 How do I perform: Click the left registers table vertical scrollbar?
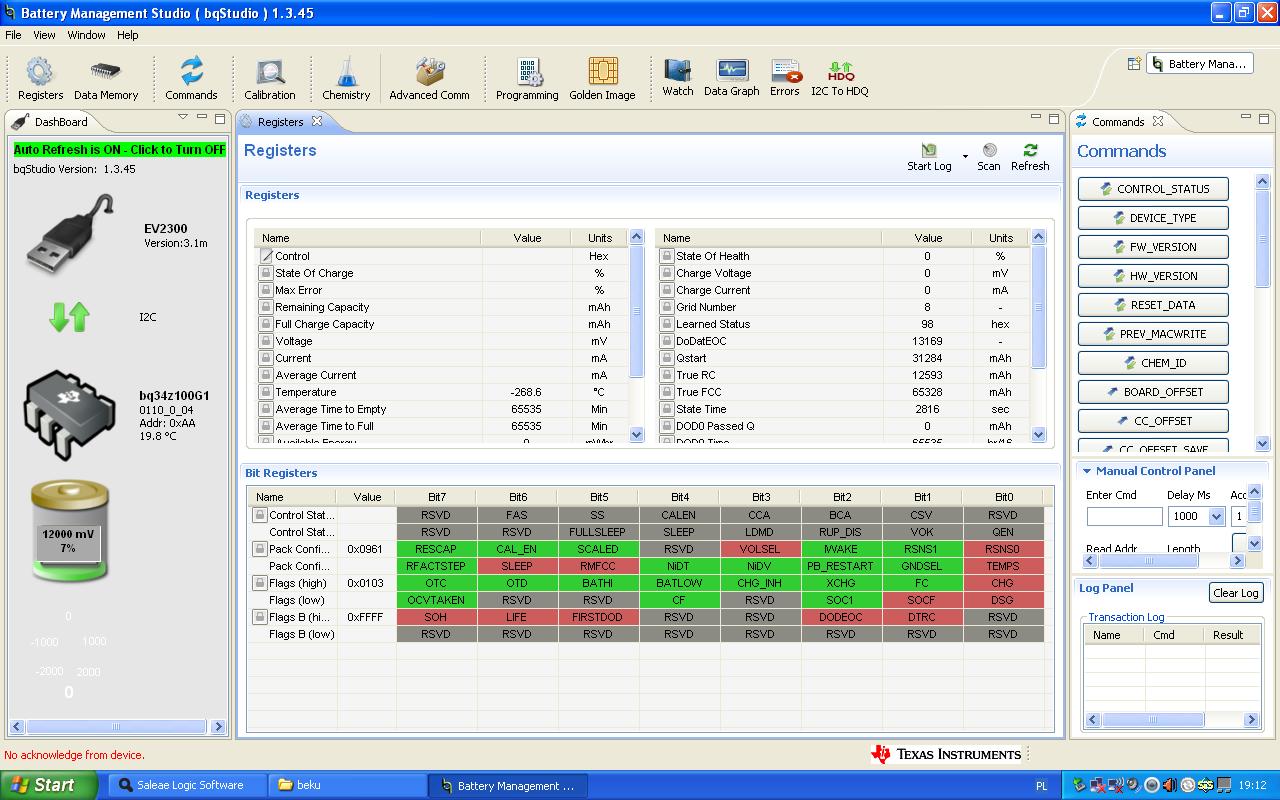click(x=637, y=336)
